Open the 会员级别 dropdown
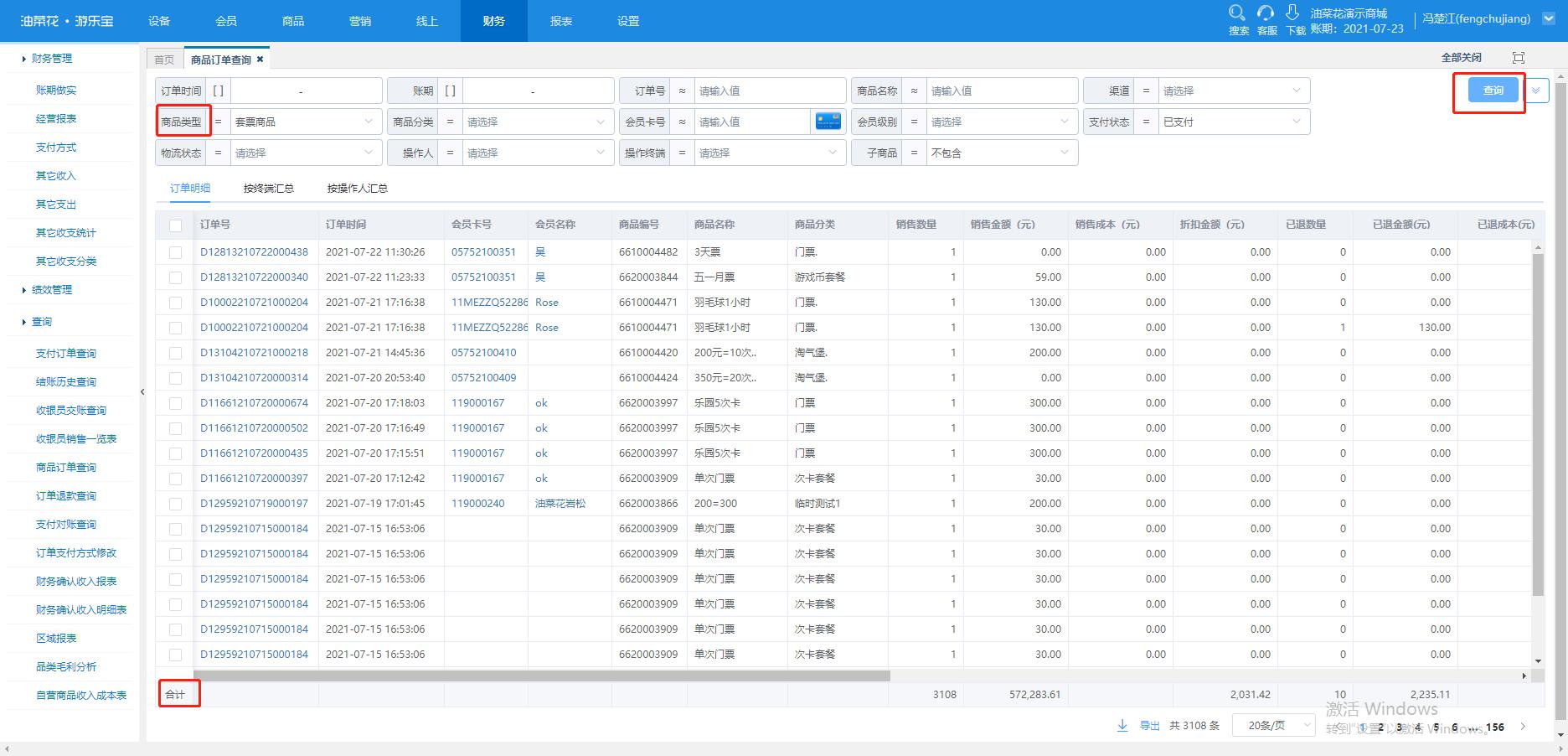The image size is (1568, 756). pyautogui.click(x=1002, y=122)
